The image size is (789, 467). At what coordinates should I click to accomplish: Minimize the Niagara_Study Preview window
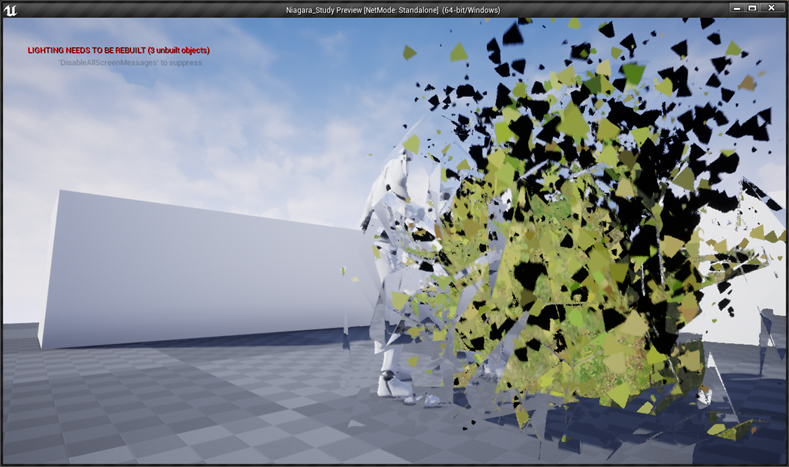[x=738, y=8]
